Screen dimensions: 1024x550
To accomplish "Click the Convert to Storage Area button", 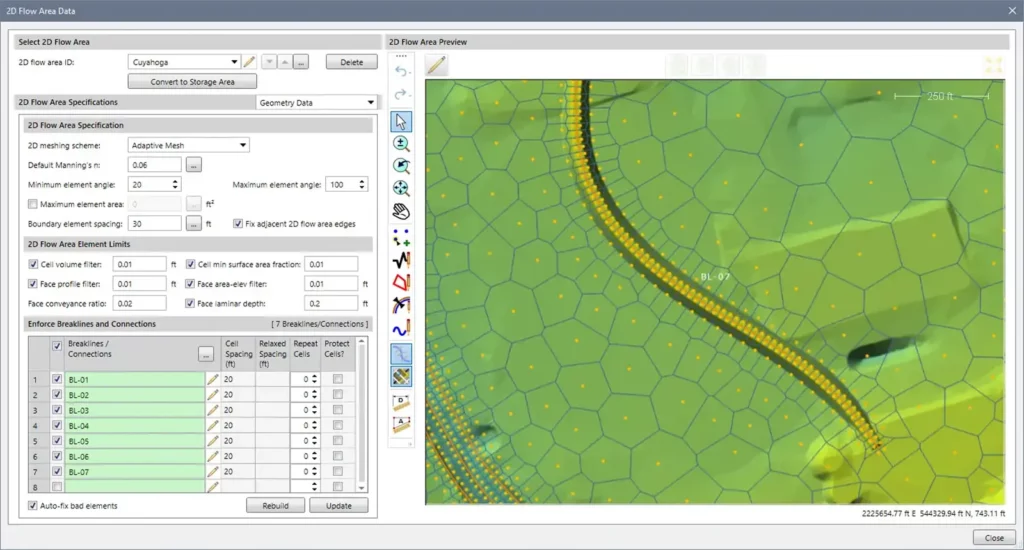I will point(190,81).
